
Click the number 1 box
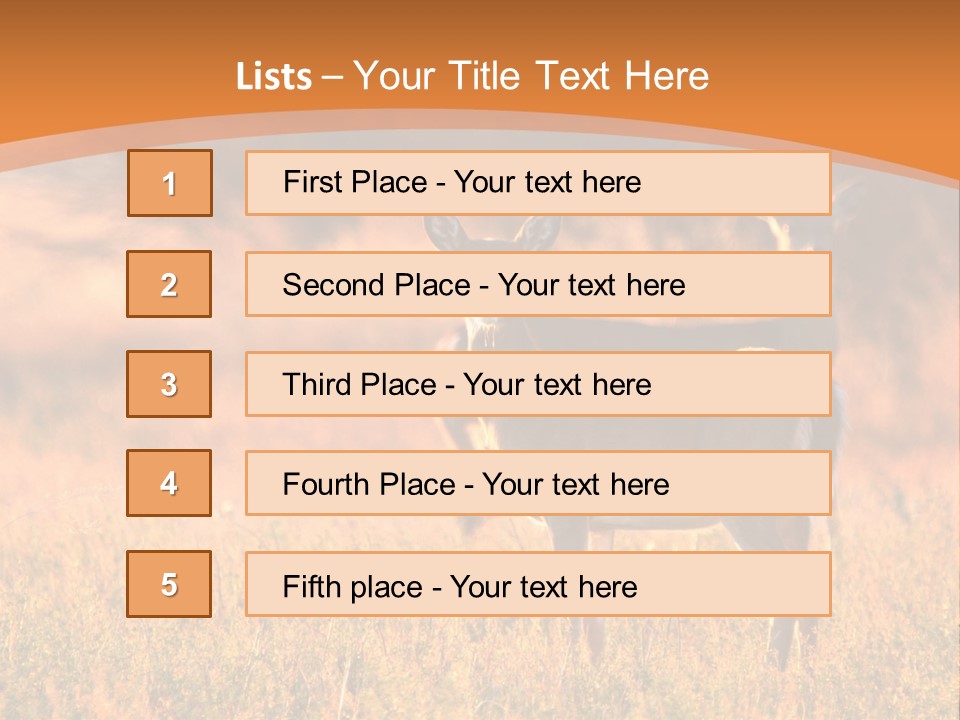170,183
